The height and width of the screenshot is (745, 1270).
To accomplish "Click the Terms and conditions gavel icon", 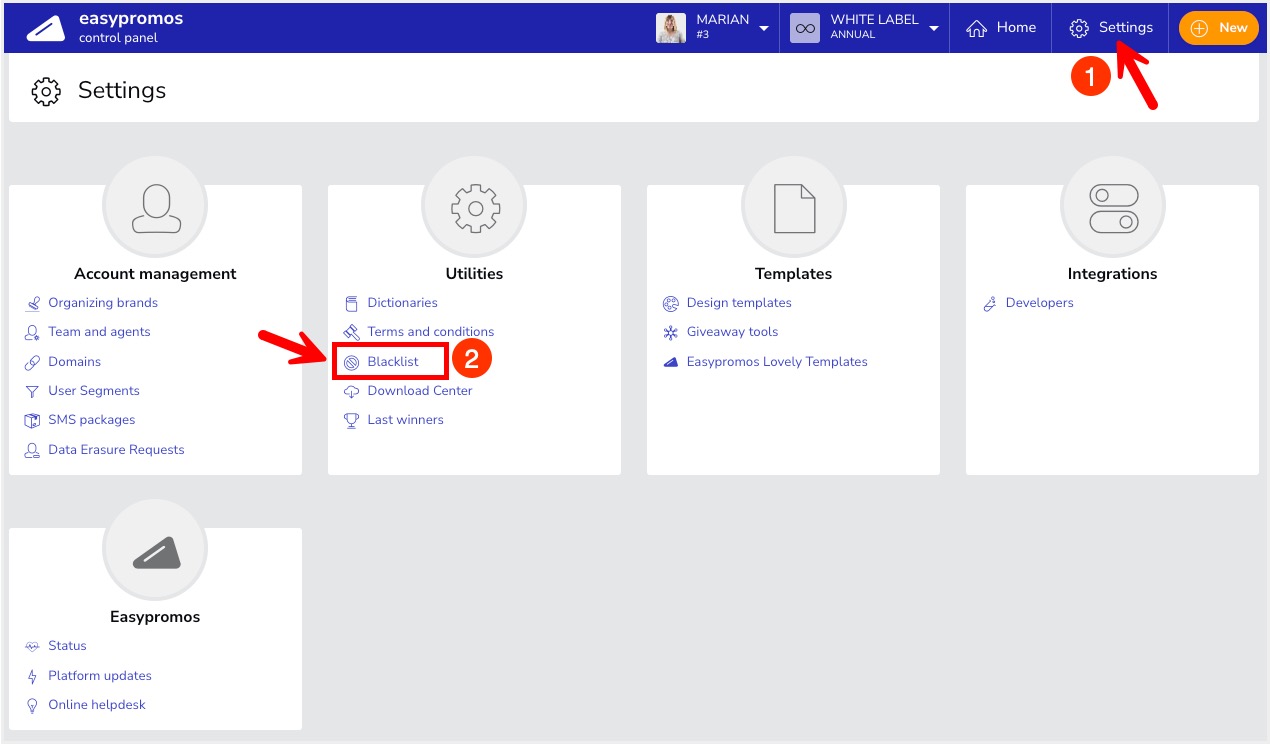I will (x=351, y=332).
